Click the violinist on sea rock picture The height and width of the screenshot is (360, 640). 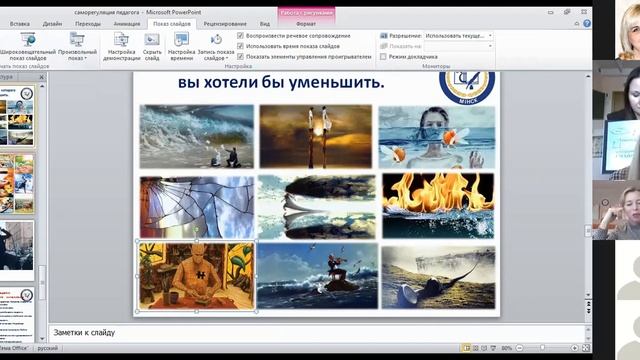click(318, 276)
